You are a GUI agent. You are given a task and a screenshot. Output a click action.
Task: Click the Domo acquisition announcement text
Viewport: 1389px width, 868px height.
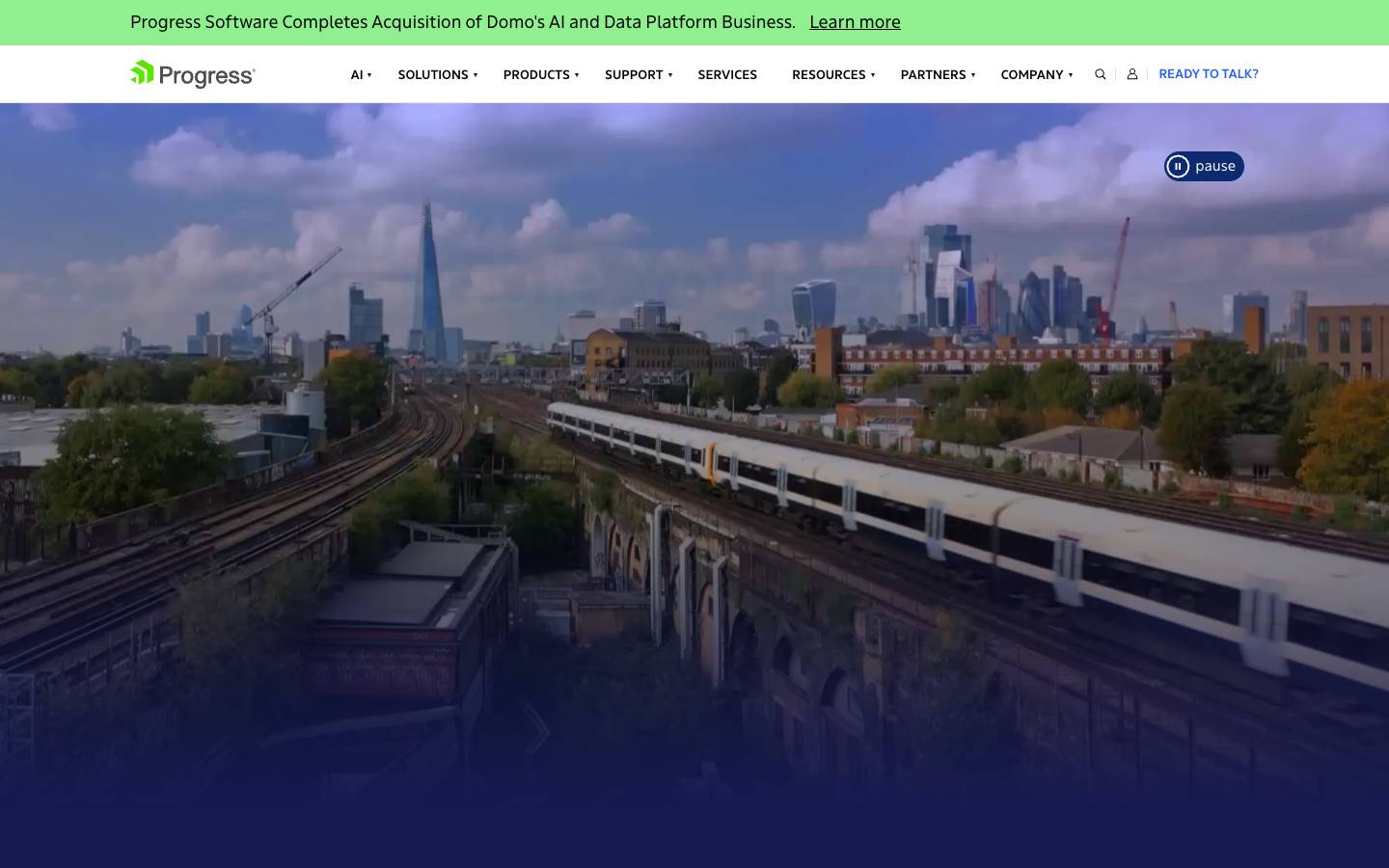pos(463,22)
